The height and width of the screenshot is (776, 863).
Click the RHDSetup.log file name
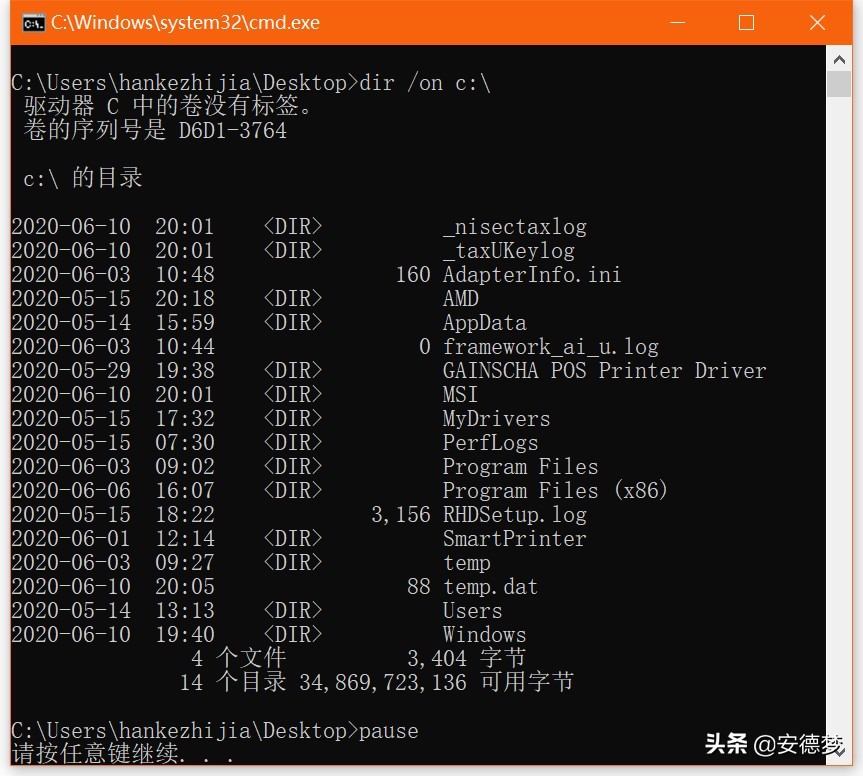tap(515, 515)
